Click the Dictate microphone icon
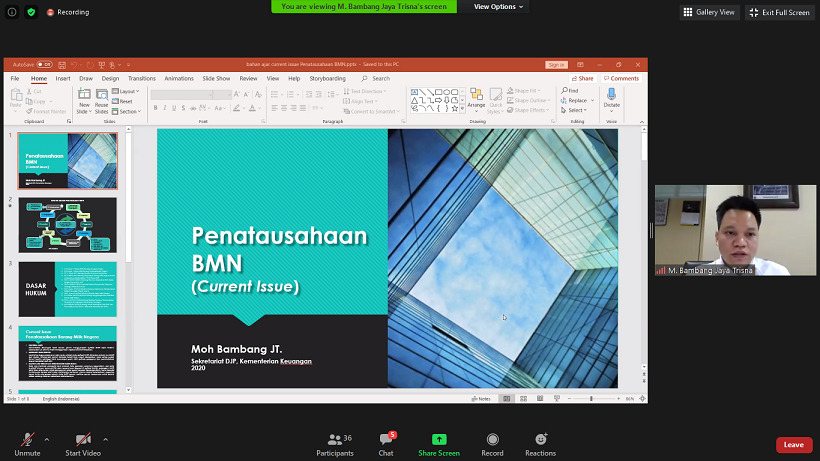 point(611,96)
